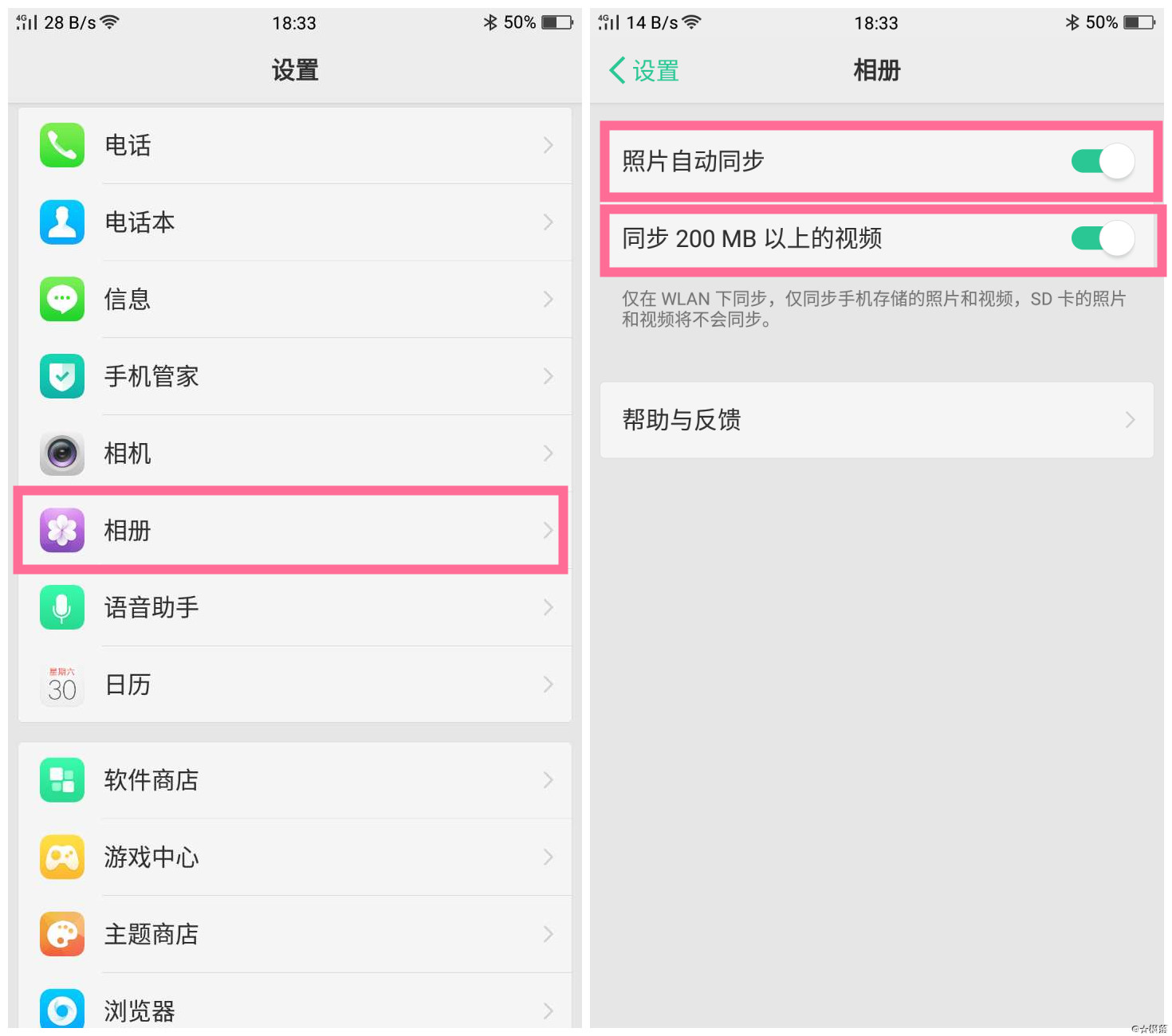Image resolution: width=1172 pixels, height=1036 pixels.
Task: Select the 相册 title header
Action: point(875,70)
